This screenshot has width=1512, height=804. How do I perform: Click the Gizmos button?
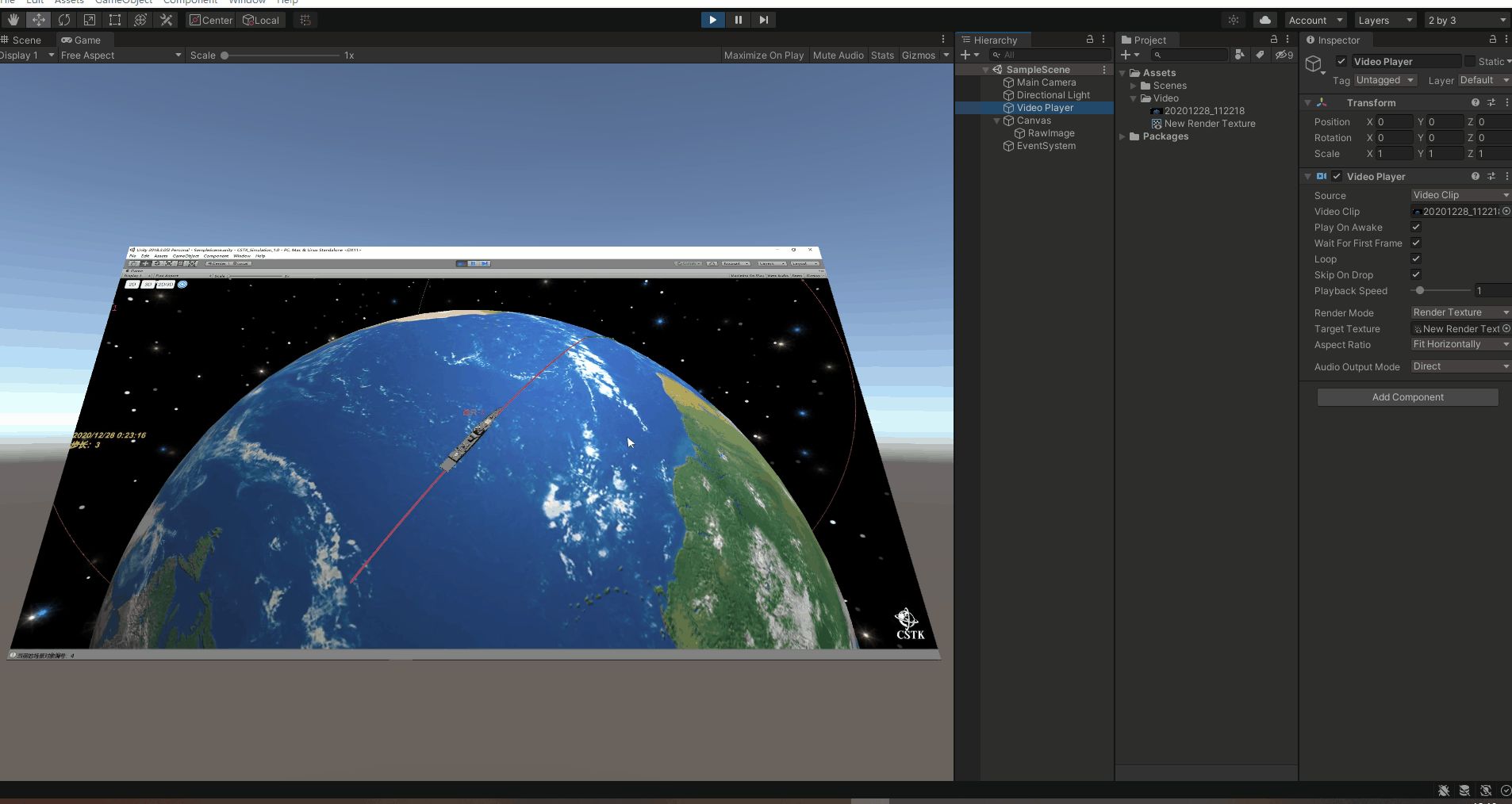point(919,55)
